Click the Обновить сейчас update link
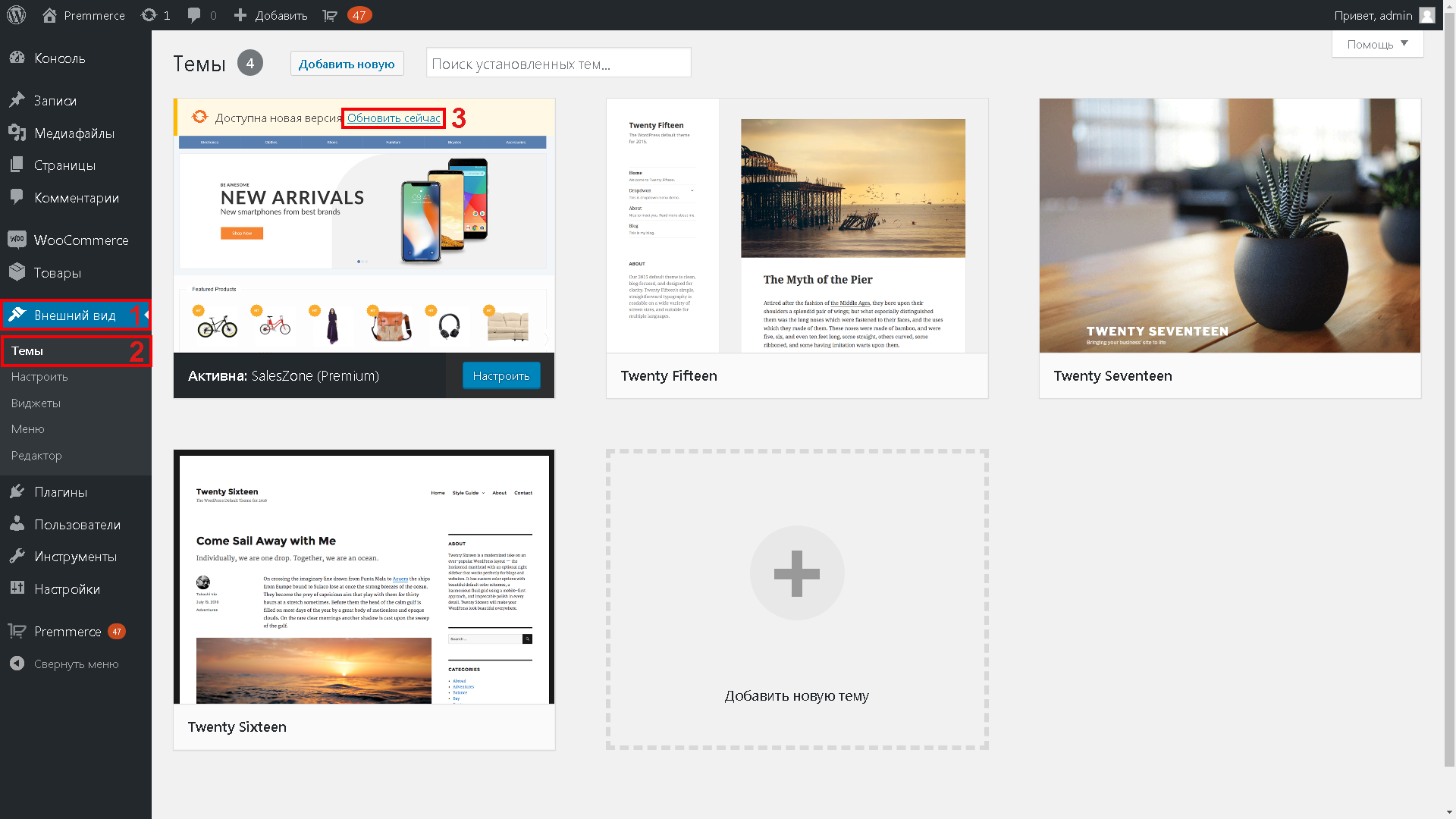The image size is (1456, 819). [394, 118]
